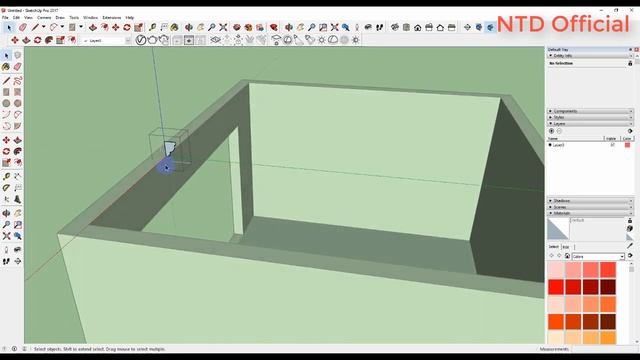Switch to Top view icon
Viewport: 640px width, 360px height.
(406, 28)
